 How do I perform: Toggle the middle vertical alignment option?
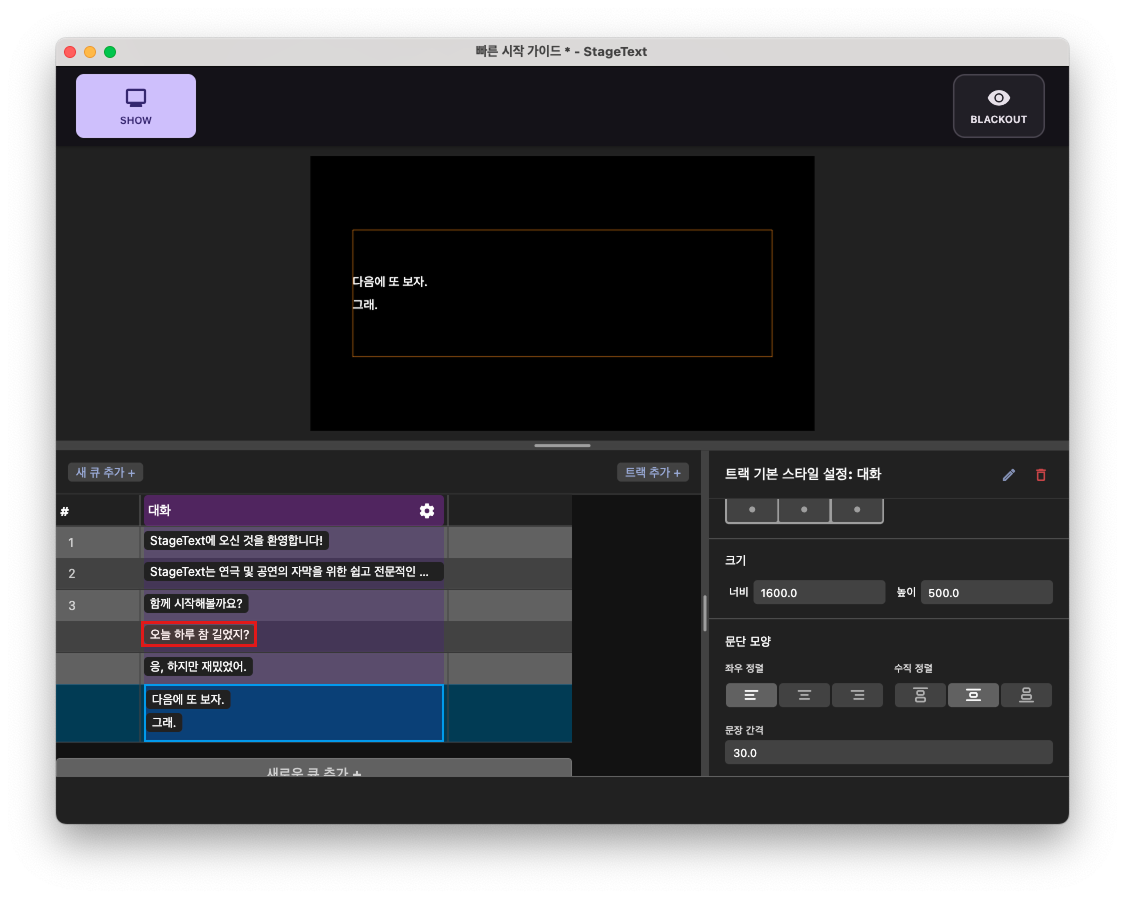[x=973, y=695]
